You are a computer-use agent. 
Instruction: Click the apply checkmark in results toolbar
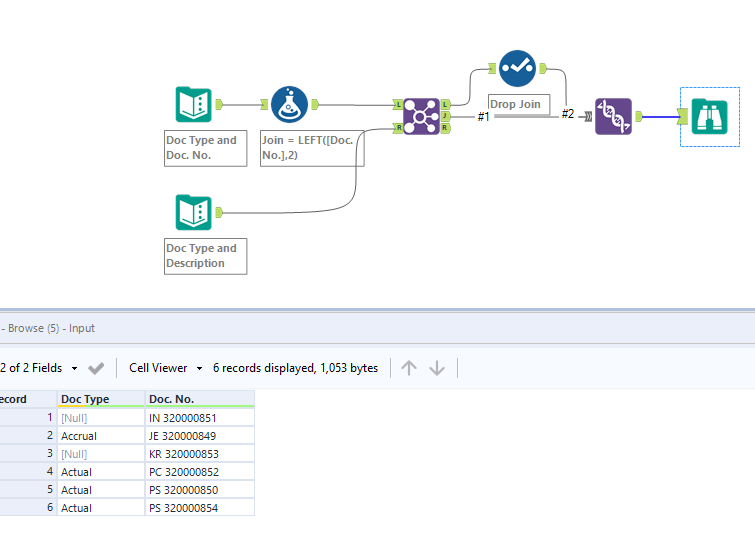point(96,369)
